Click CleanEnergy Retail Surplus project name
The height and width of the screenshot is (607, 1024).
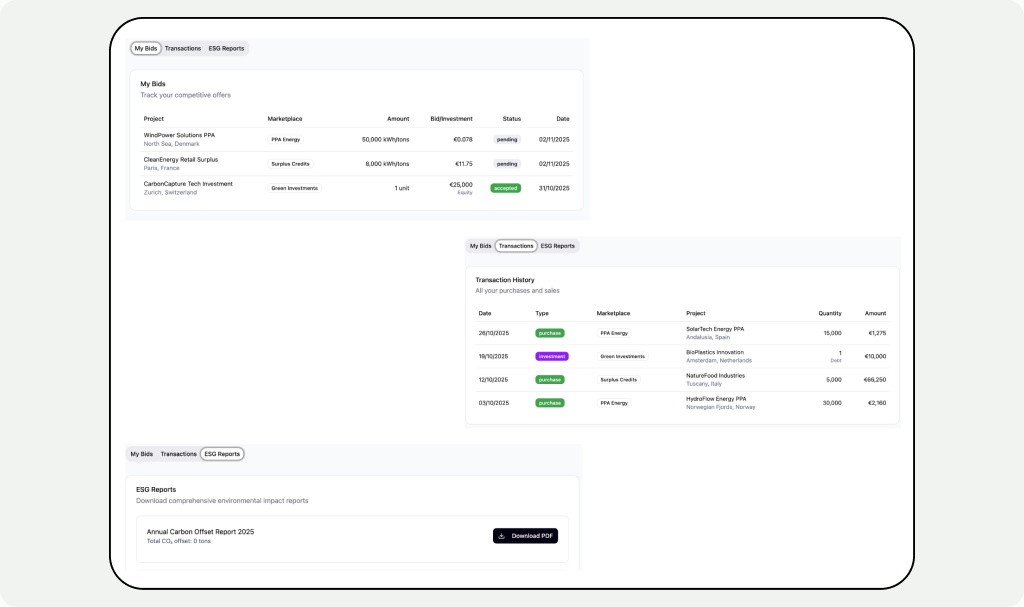point(181,159)
